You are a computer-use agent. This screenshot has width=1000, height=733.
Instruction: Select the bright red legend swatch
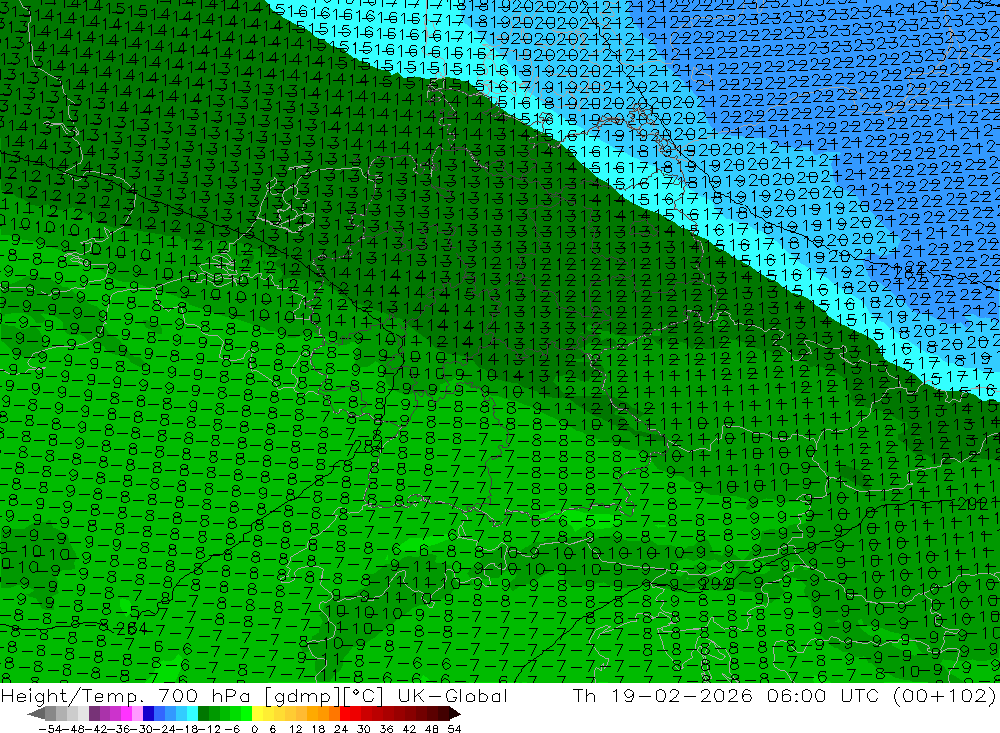pos(345,713)
